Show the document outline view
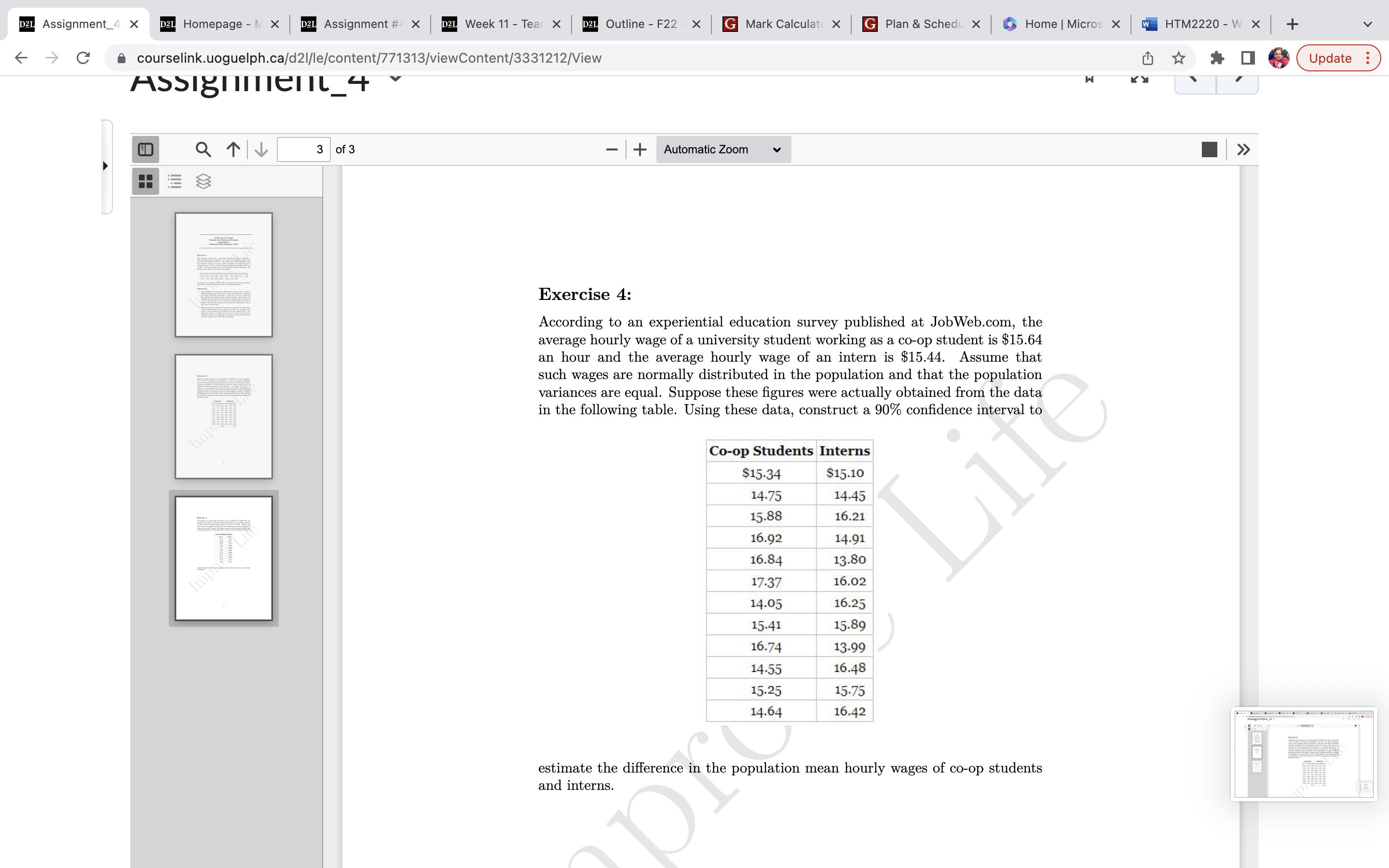Viewport: 1389px width, 868px height. point(174,181)
